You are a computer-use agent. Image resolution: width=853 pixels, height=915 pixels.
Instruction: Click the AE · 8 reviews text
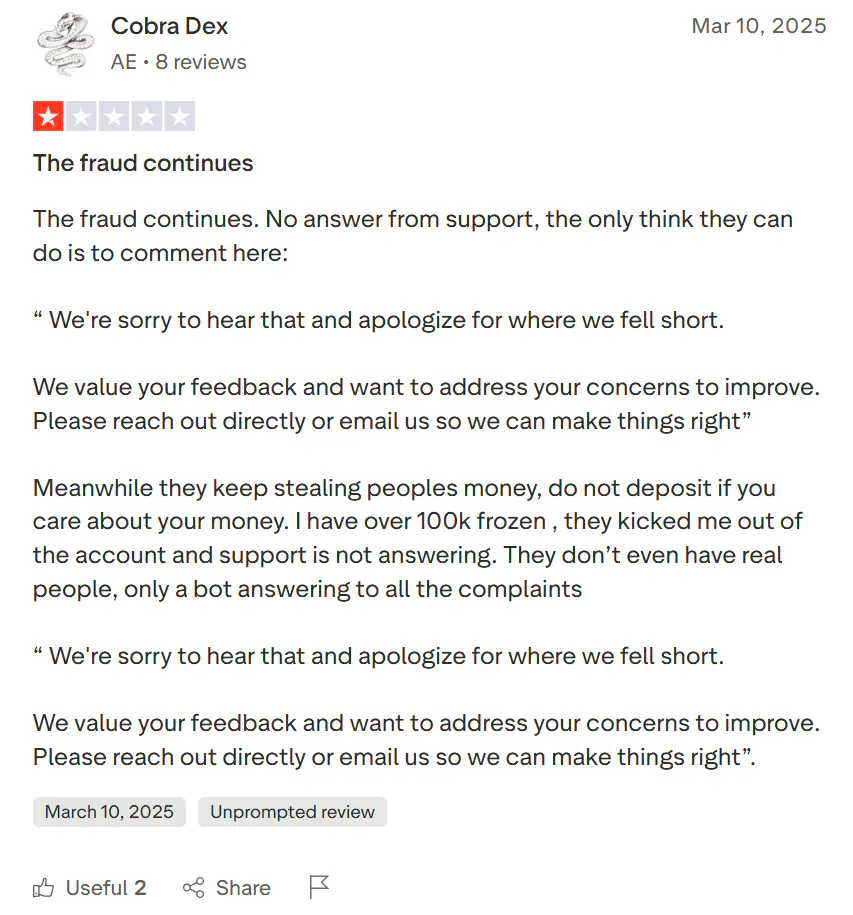pyautogui.click(x=179, y=62)
